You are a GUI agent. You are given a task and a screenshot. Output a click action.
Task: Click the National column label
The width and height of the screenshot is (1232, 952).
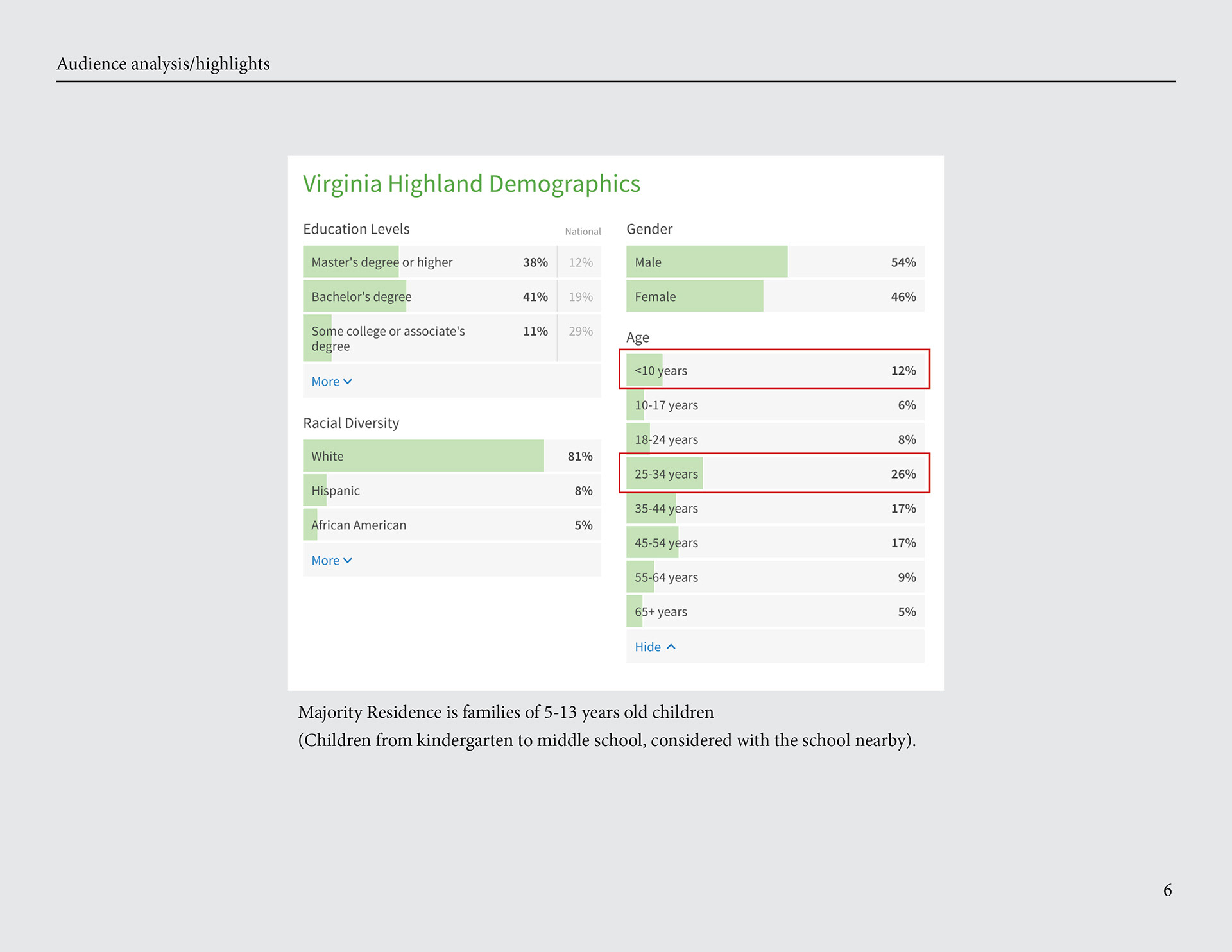pos(583,232)
